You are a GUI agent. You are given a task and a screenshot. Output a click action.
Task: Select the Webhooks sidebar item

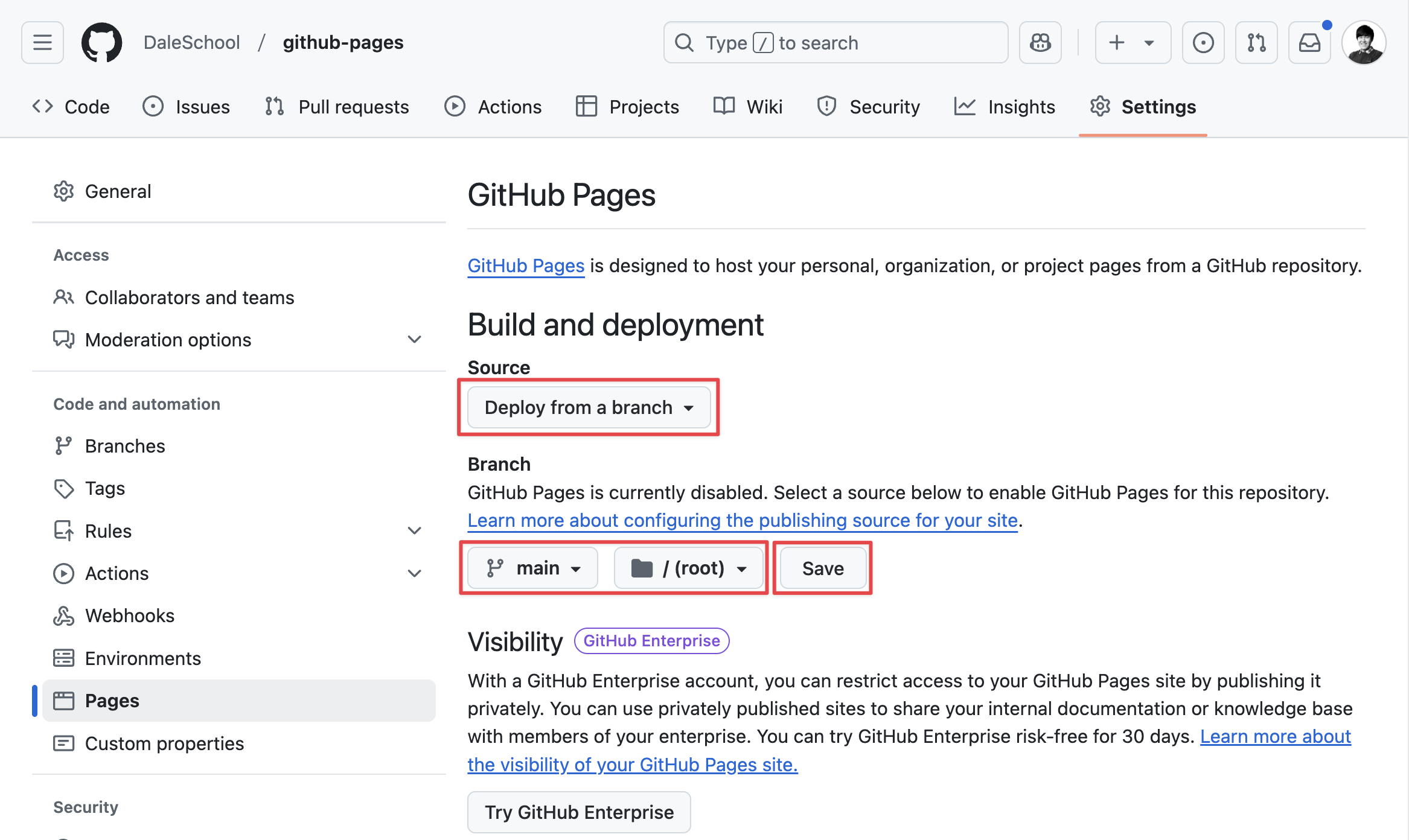(x=130, y=616)
